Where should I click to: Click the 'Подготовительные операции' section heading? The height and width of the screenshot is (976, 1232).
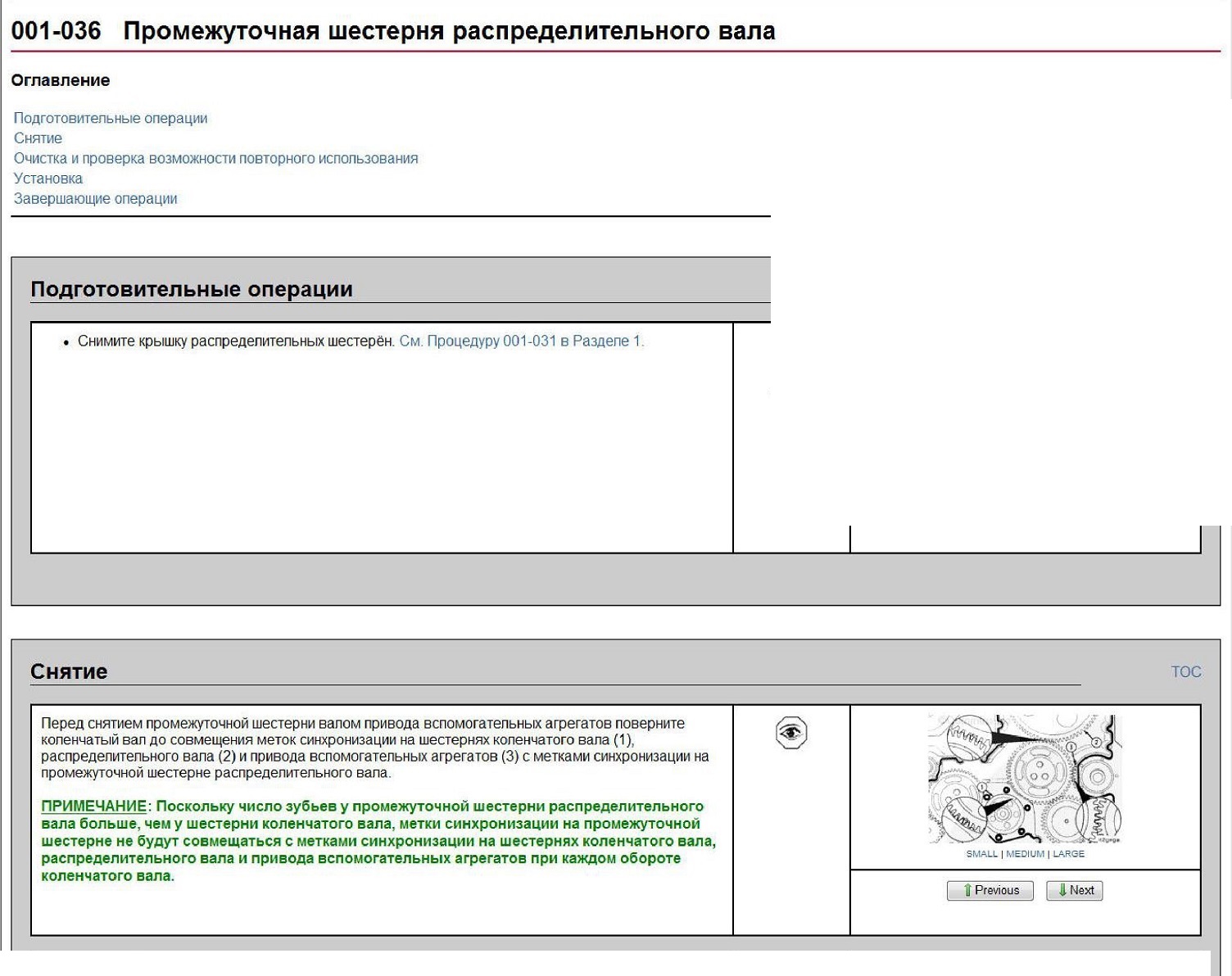coord(192,289)
